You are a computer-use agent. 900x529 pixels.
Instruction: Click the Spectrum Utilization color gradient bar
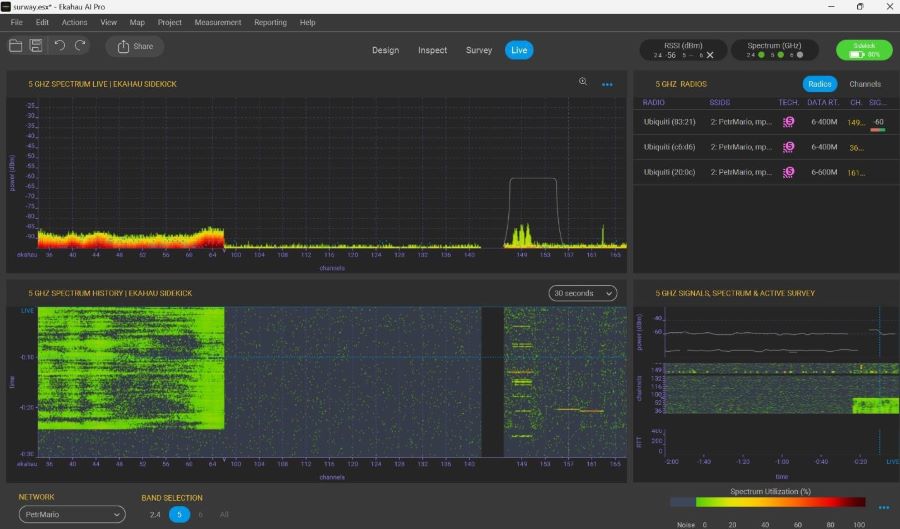pyautogui.click(x=780, y=502)
